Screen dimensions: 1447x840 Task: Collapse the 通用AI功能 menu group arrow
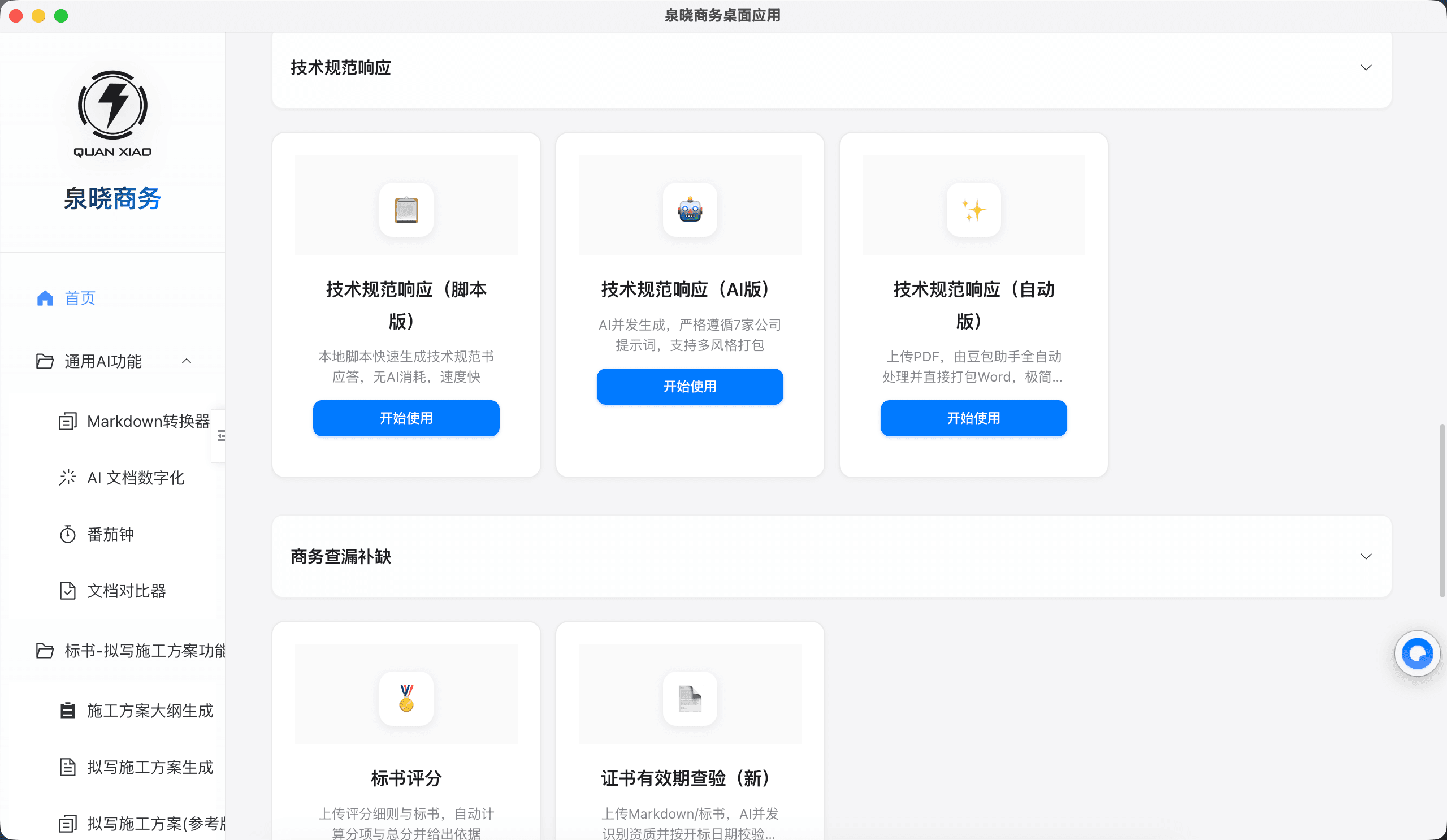tap(187, 361)
